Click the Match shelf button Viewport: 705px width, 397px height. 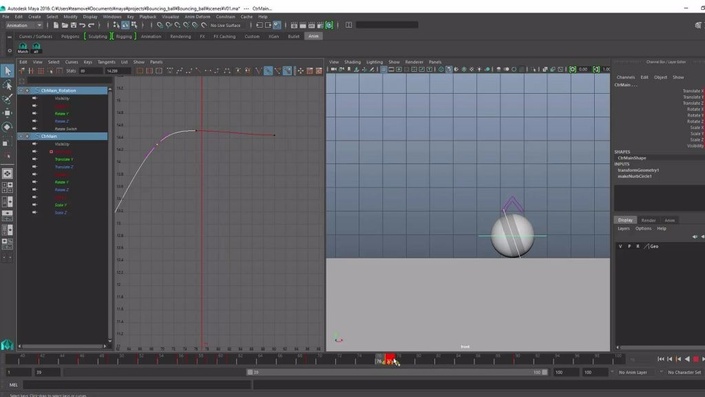pos(23,48)
